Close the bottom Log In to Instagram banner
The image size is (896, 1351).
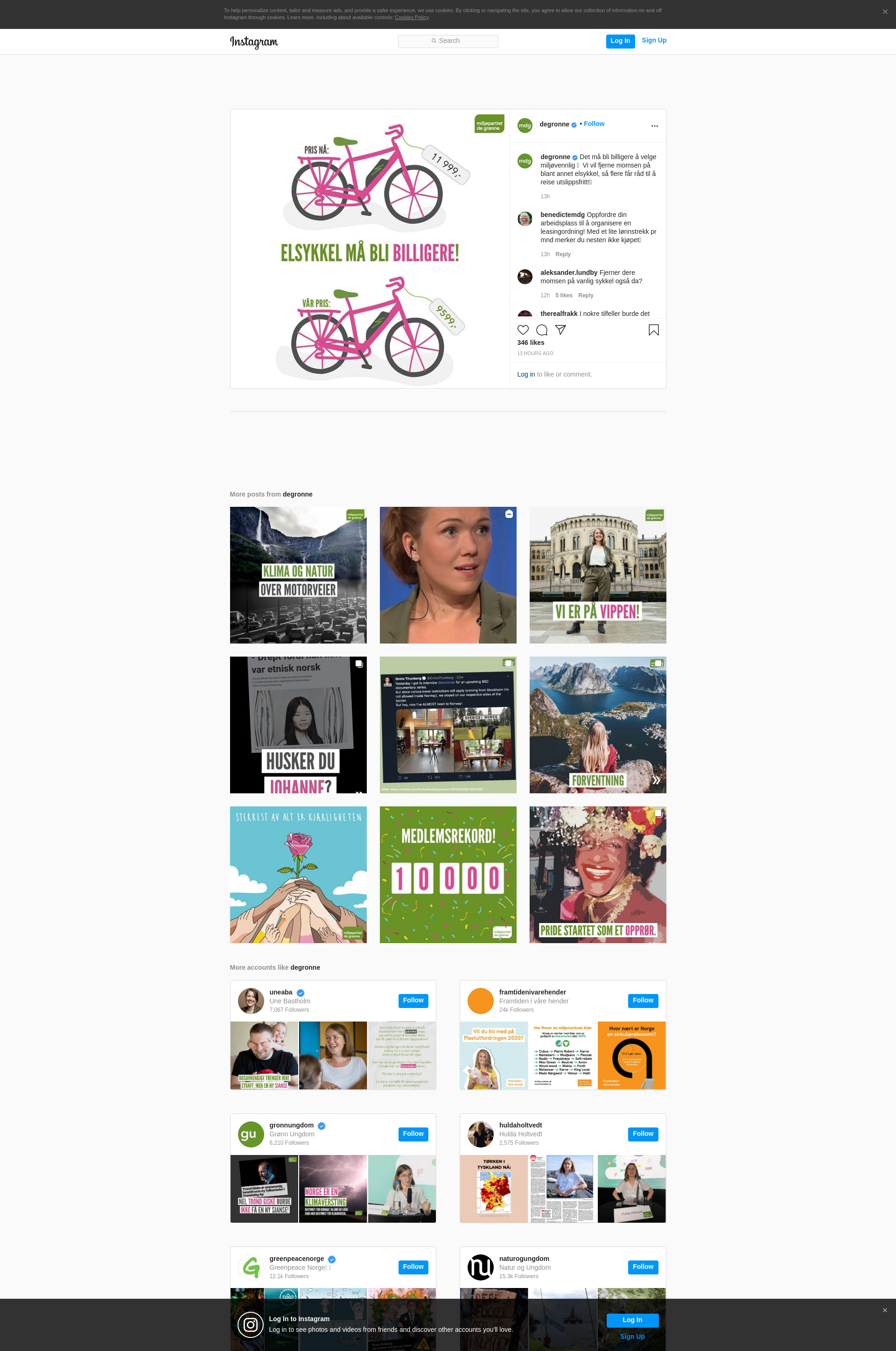pyautogui.click(x=885, y=1310)
